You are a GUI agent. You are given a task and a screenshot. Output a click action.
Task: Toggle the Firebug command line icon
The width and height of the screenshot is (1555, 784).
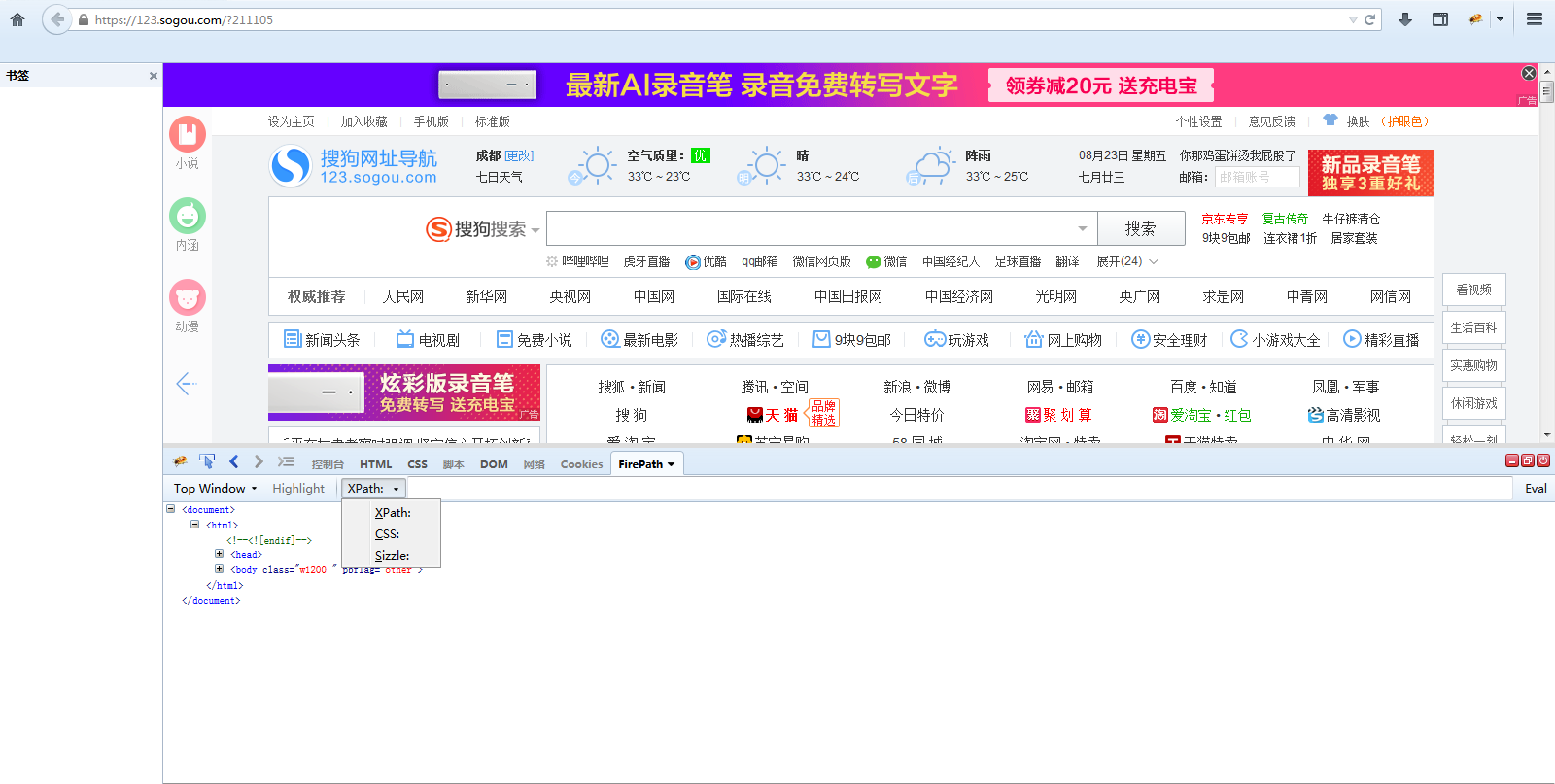coord(285,462)
